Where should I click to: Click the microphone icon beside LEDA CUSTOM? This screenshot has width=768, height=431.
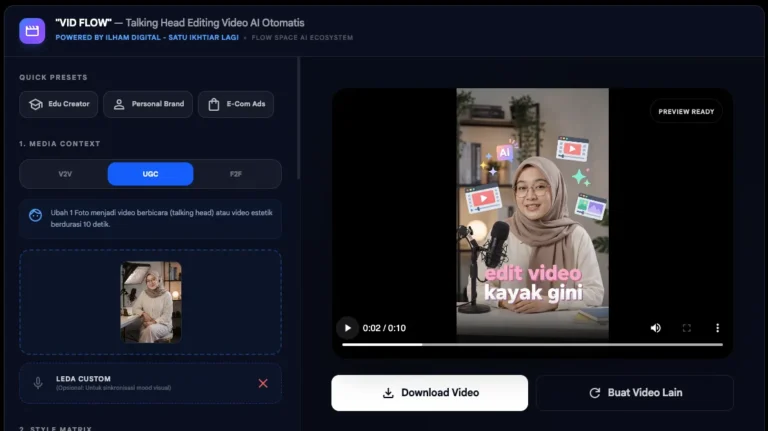coord(38,383)
